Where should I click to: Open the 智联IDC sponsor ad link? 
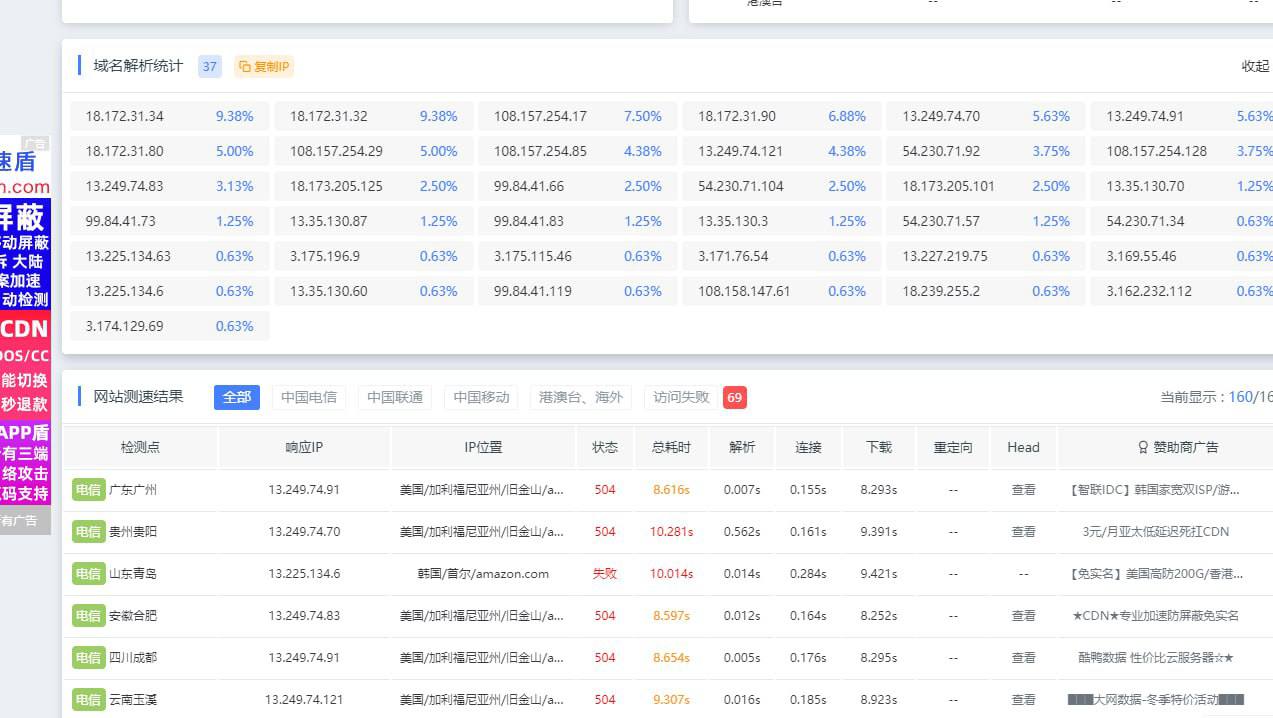coord(1155,490)
